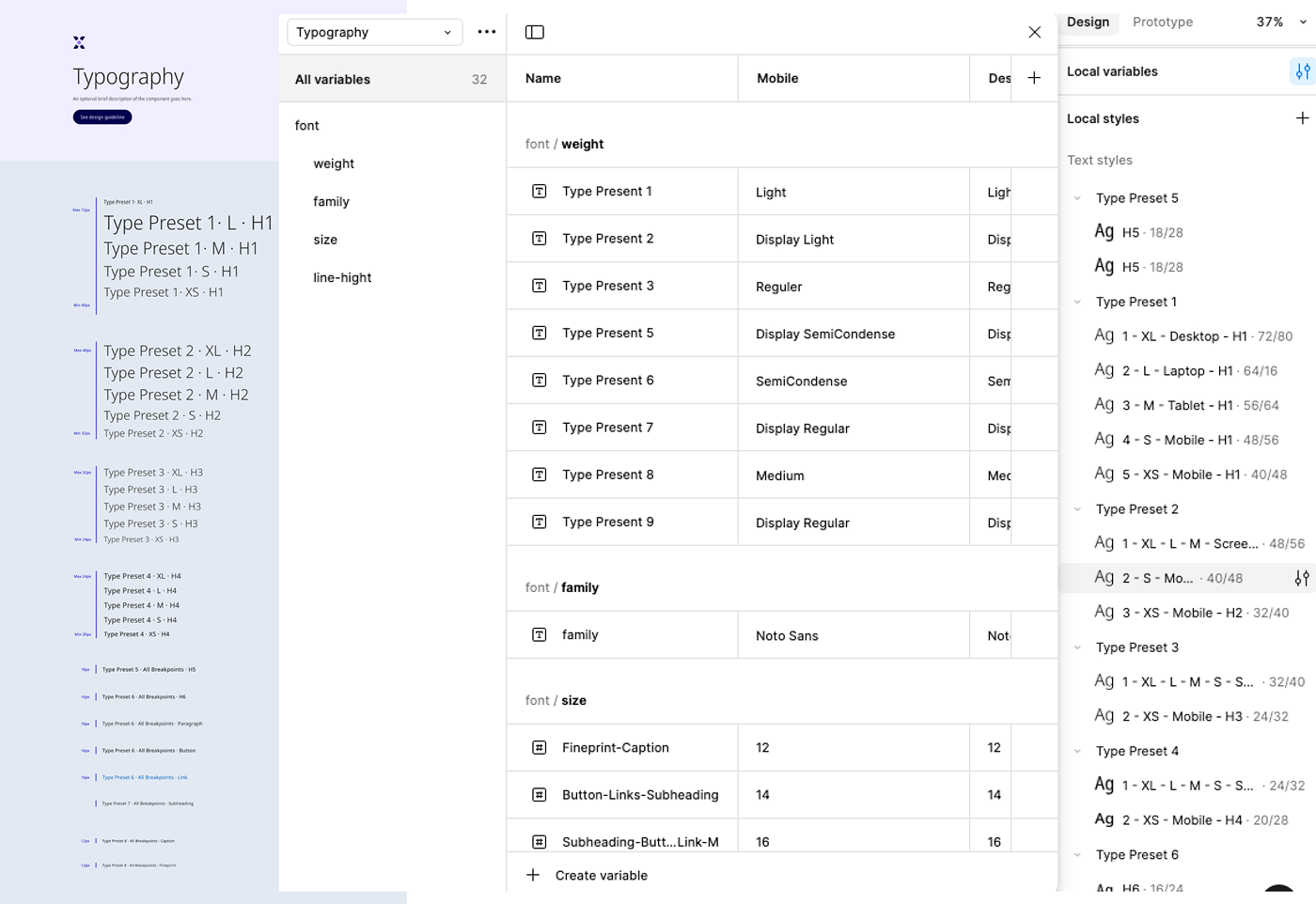Open the three-dots more options menu
This screenshot has width=1316, height=904.
click(x=486, y=32)
